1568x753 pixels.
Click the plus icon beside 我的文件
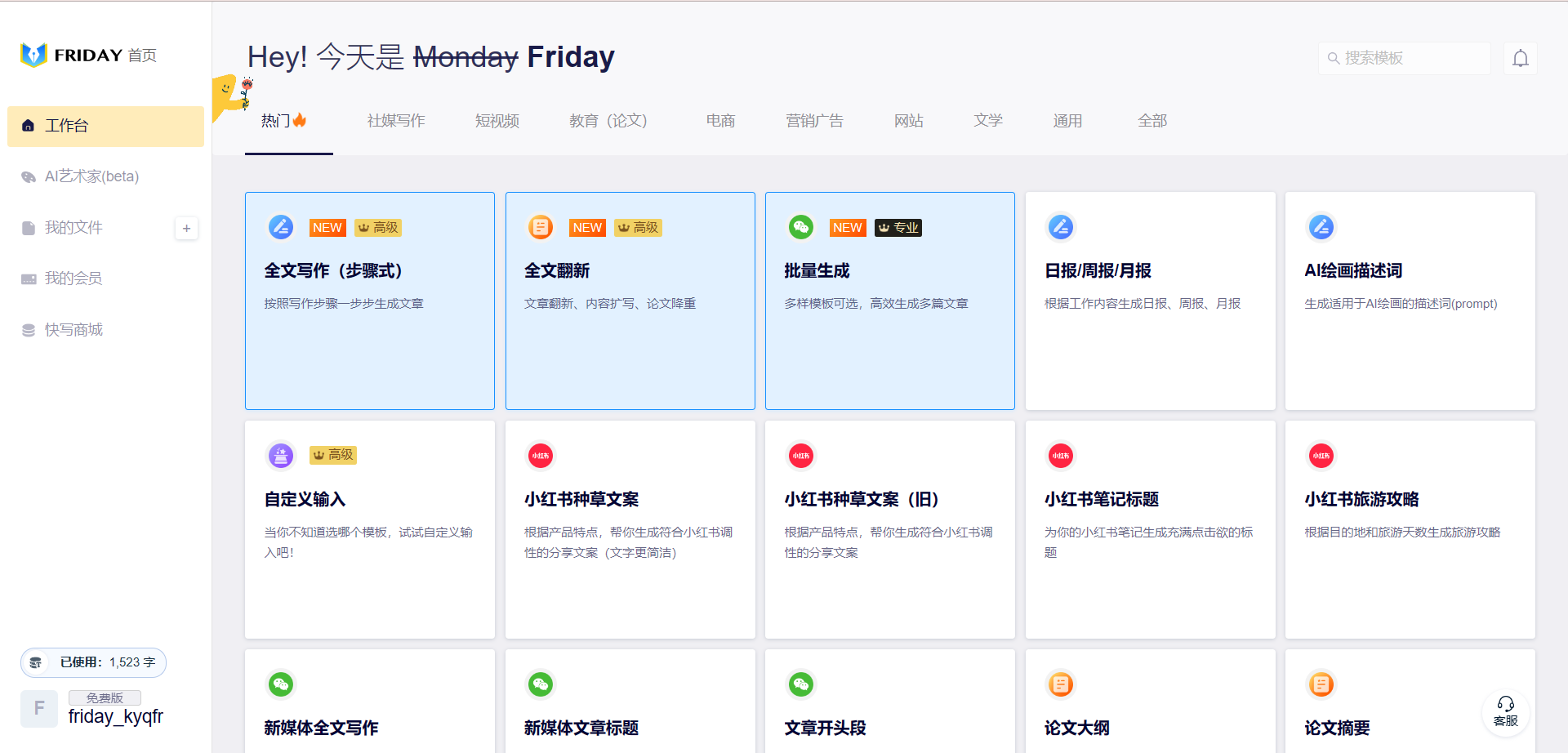pyautogui.click(x=186, y=229)
